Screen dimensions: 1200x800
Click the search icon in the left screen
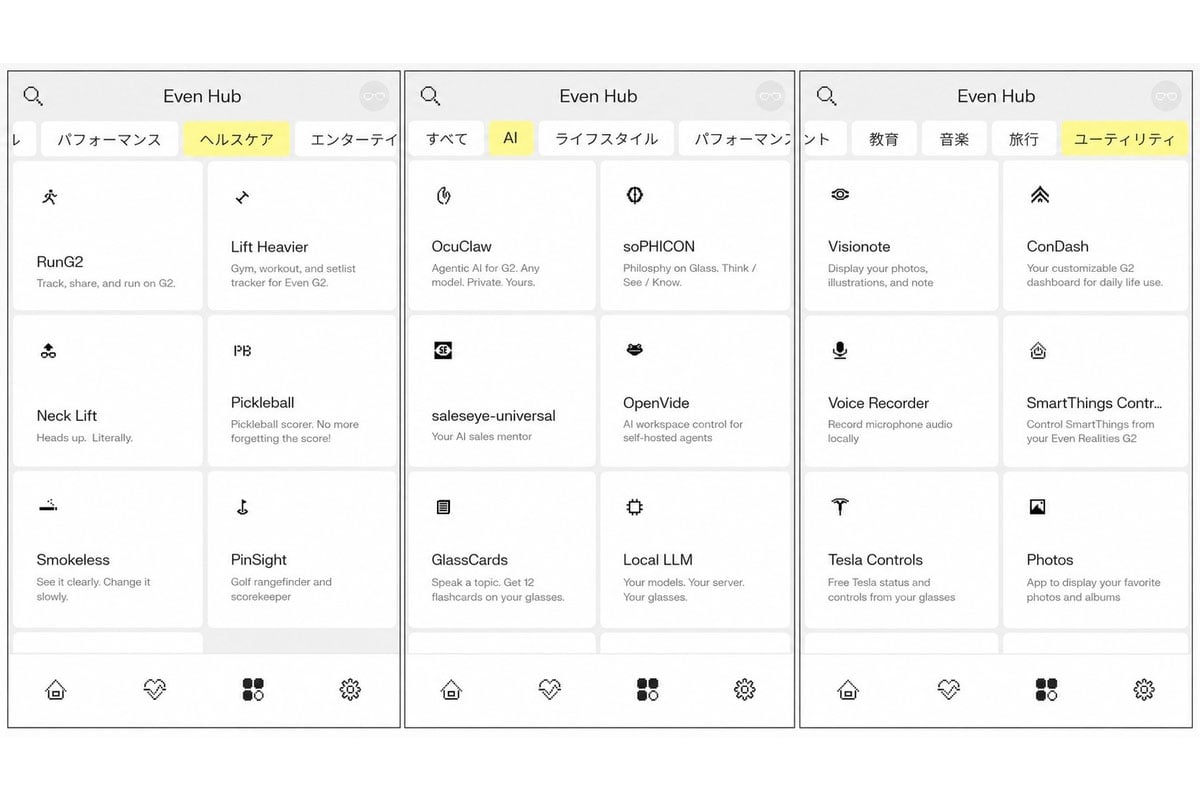pos(33,96)
